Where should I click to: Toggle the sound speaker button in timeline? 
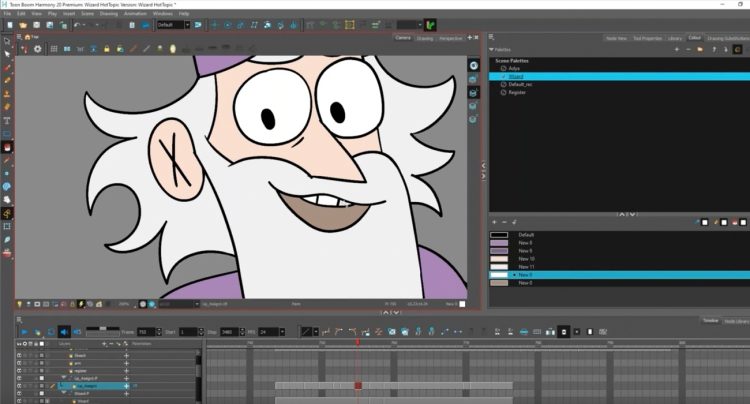tap(64, 331)
